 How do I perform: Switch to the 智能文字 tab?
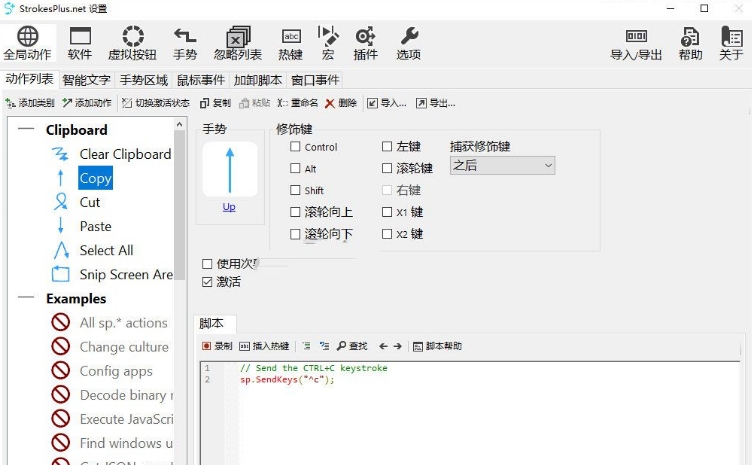coord(86,80)
